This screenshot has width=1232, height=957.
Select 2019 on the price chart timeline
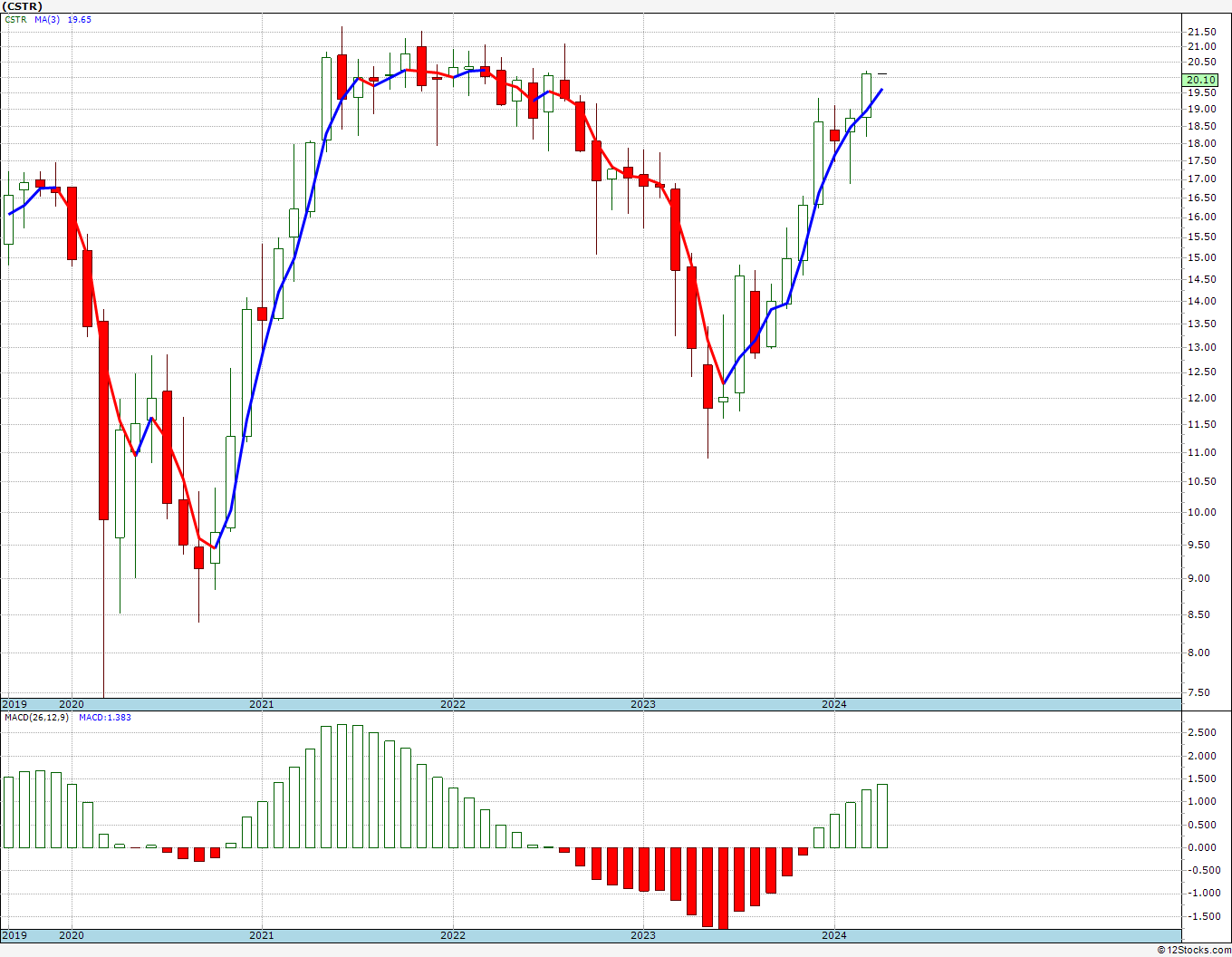tap(14, 704)
